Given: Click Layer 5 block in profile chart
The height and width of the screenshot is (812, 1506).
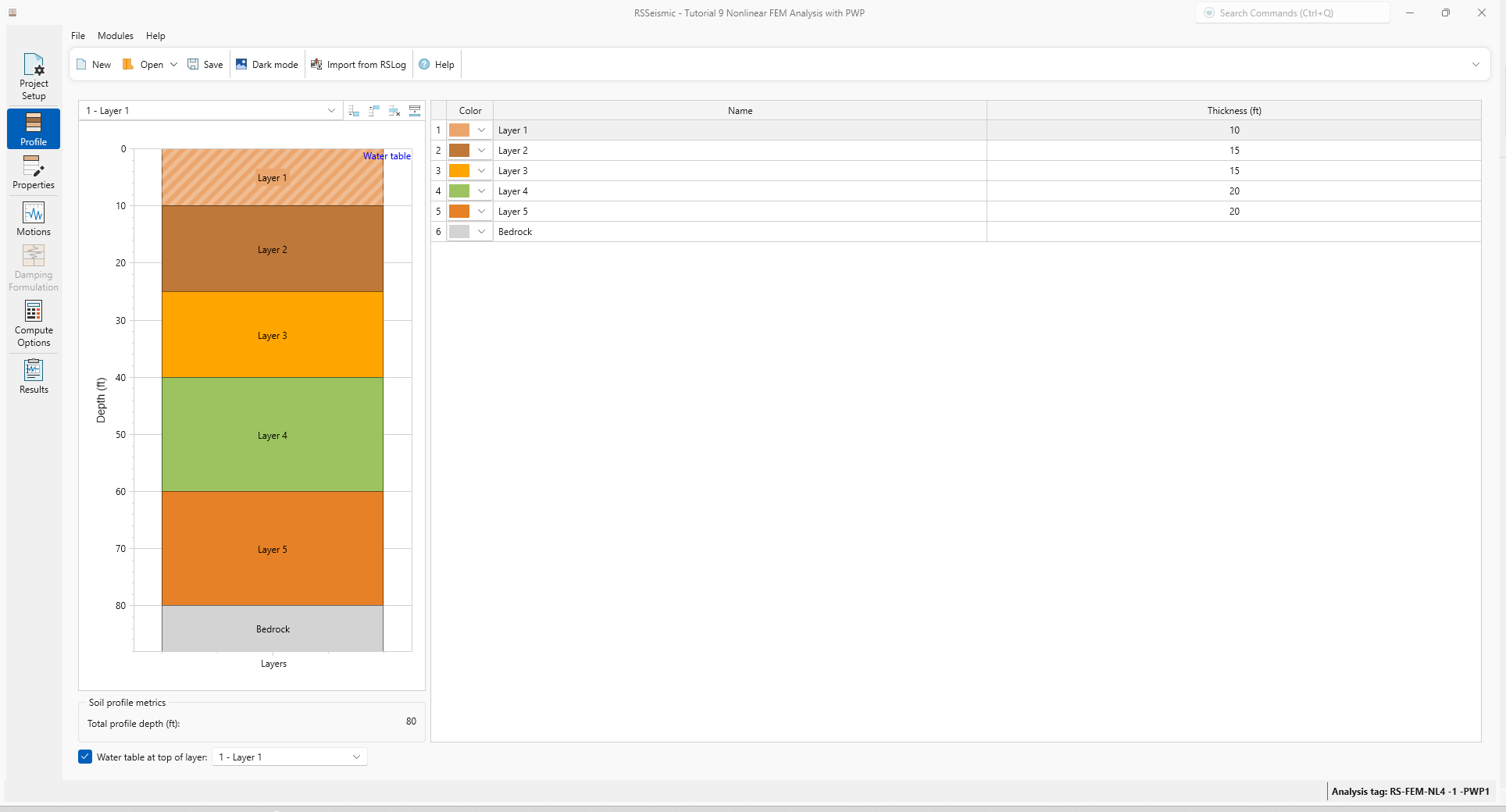Looking at the screenshot, I should pos(273,549).
